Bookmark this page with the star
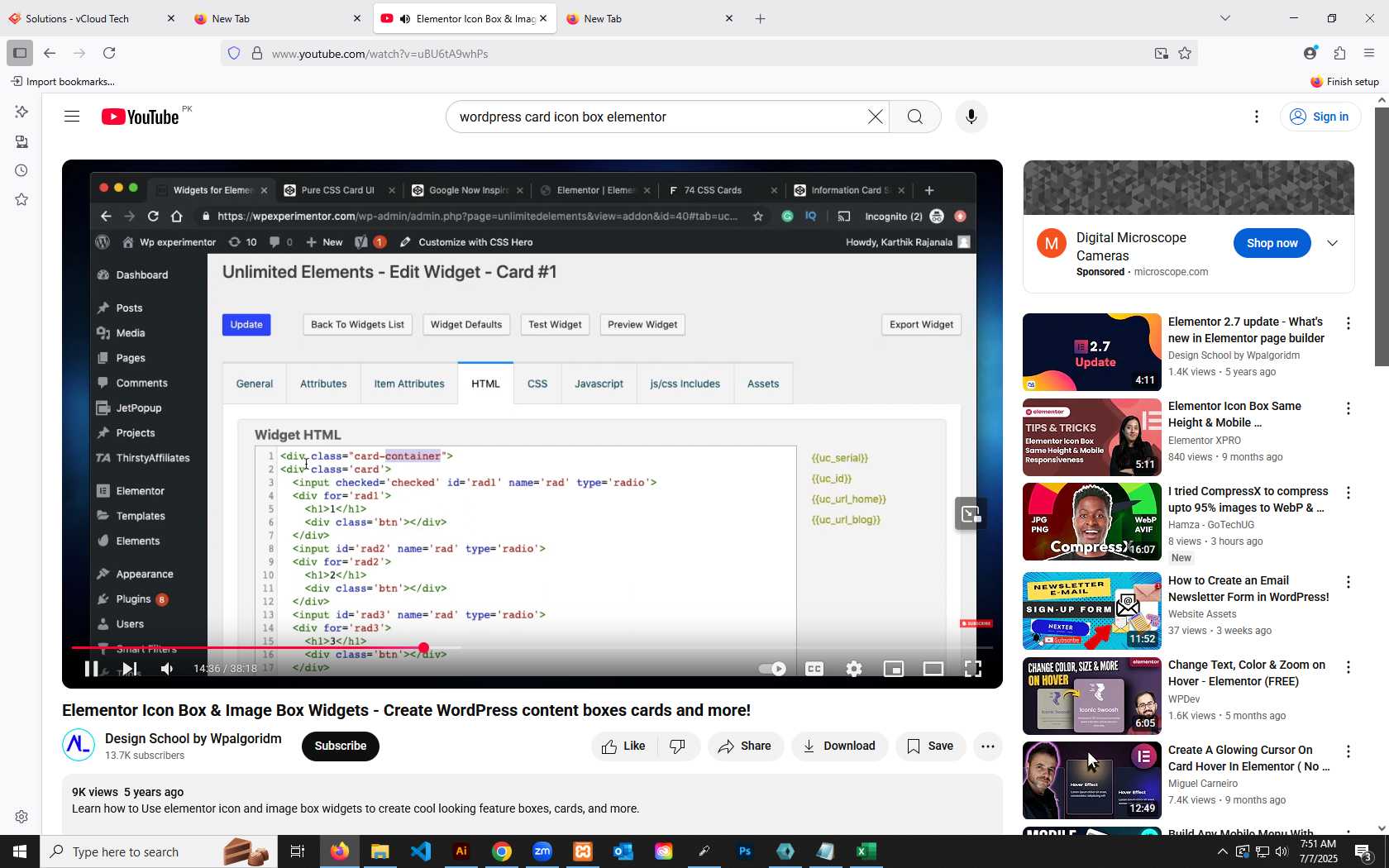Image resolution: width=1389 pixels, height=868 pixels. [1185, 54]
